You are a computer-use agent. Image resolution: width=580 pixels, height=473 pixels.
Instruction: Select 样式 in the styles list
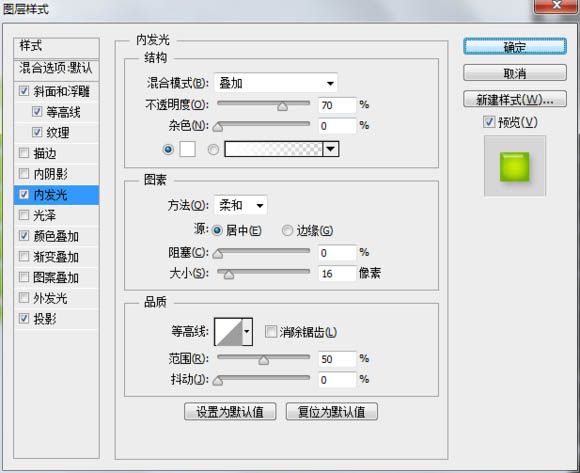pyautogui.click(x=56, y=47)
